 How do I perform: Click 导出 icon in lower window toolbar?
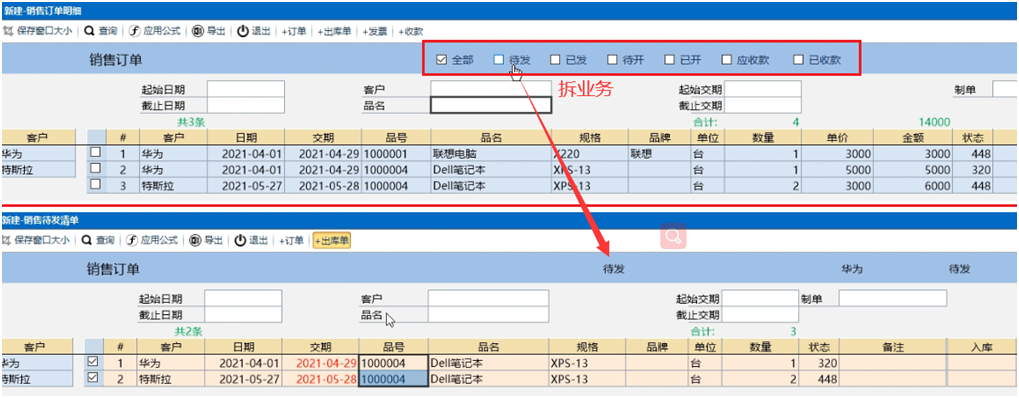point(195,240)
